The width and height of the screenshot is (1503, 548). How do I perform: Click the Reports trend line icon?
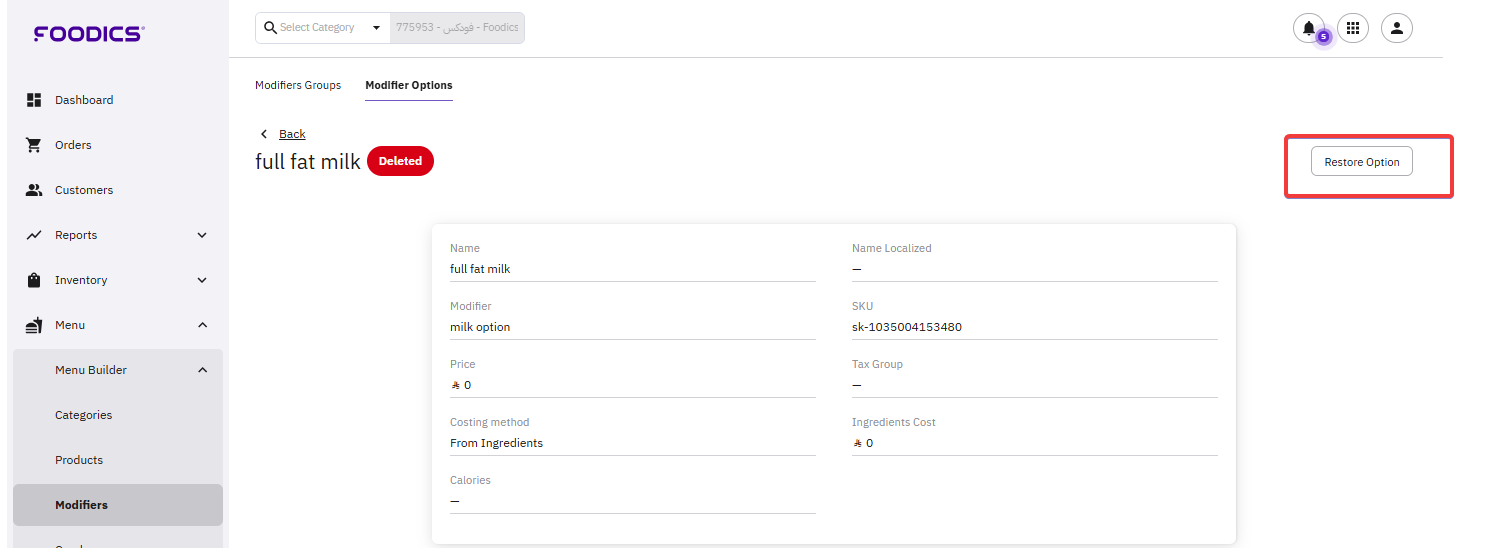coord(34,235)
